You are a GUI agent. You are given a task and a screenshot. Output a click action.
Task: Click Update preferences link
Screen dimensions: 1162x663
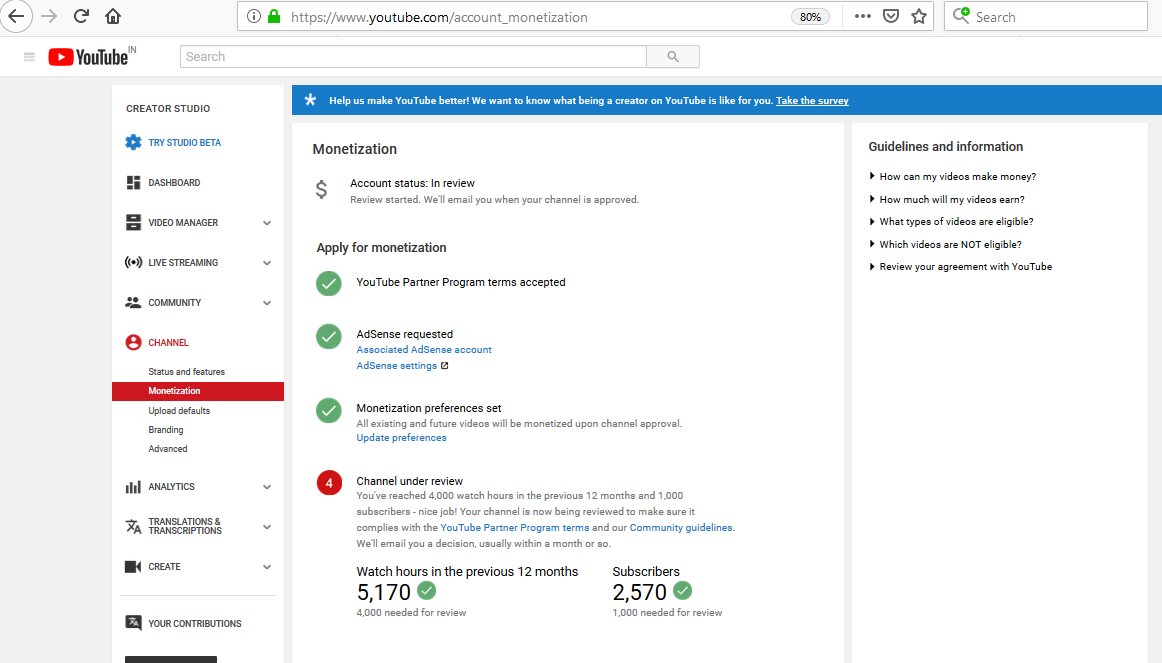[401, 438]
